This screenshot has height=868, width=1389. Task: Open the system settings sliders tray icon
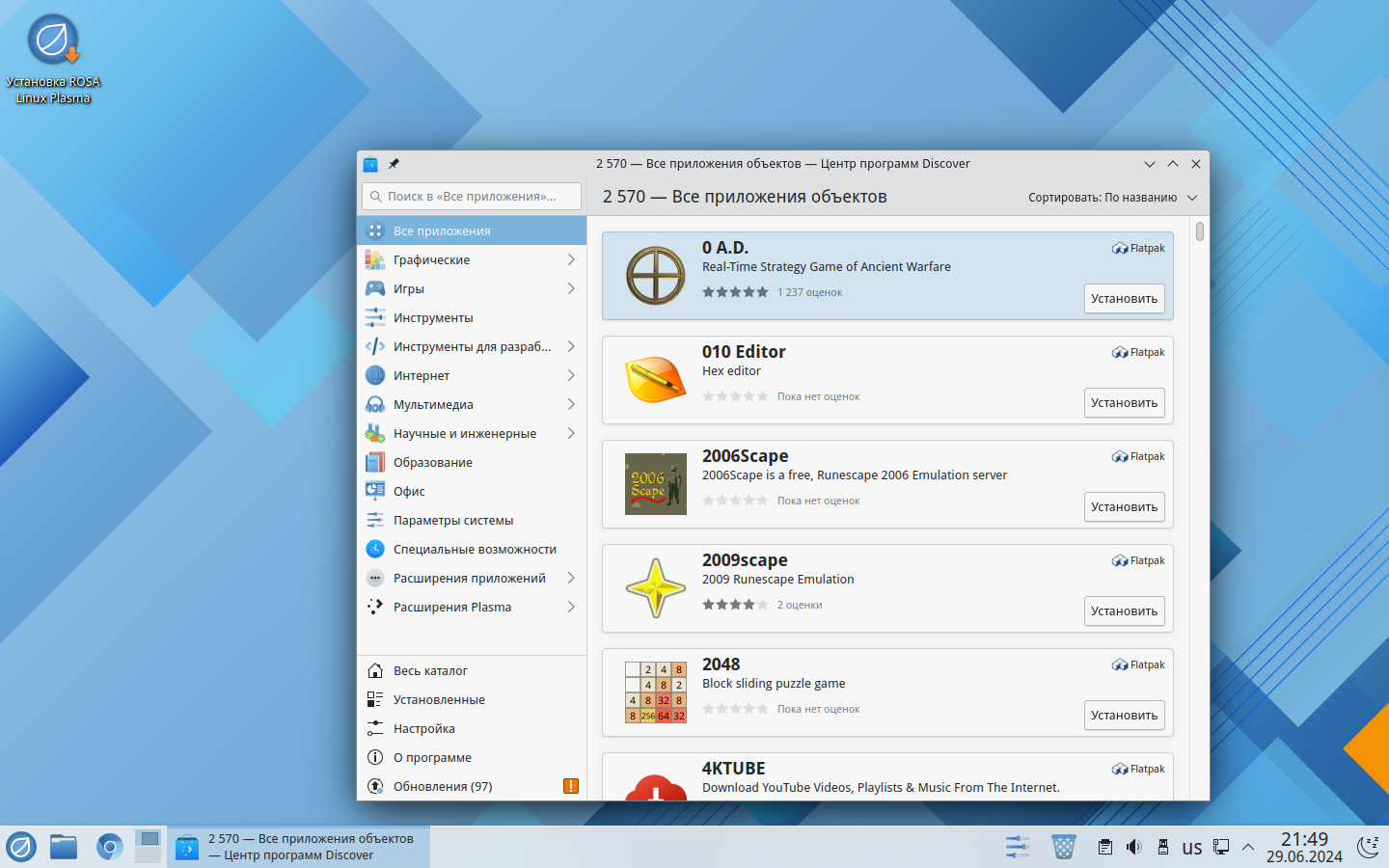pyautogui.click(x=1018, y=847)
